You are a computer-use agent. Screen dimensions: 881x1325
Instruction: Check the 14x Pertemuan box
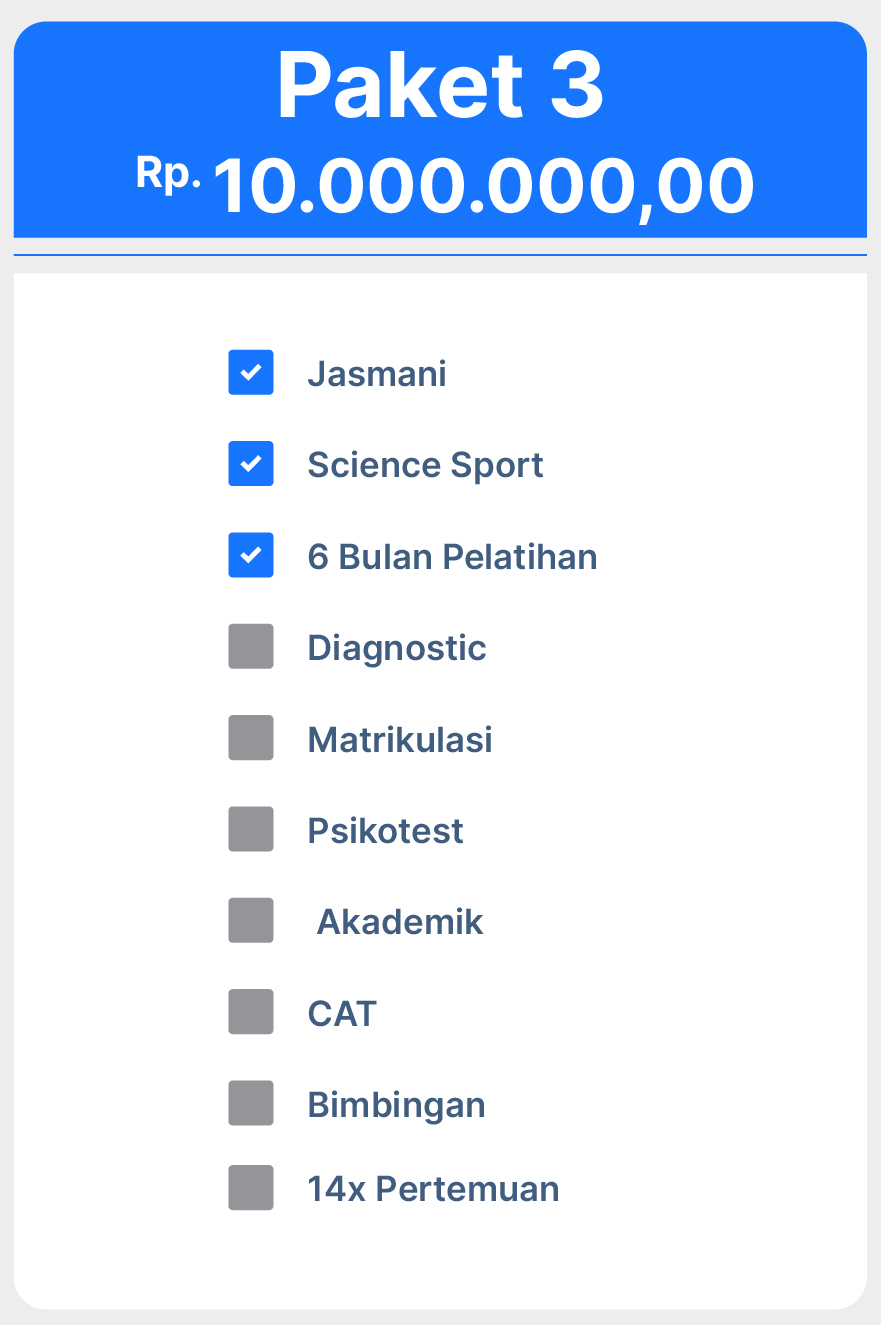pyautogui.click(x=251, y=1188)
